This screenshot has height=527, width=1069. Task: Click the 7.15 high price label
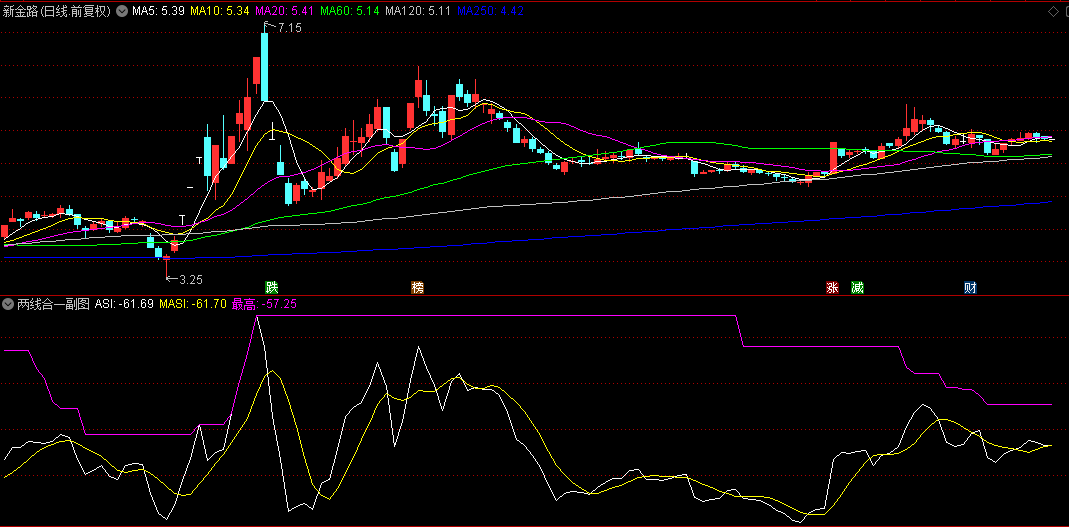coord(290,27)
